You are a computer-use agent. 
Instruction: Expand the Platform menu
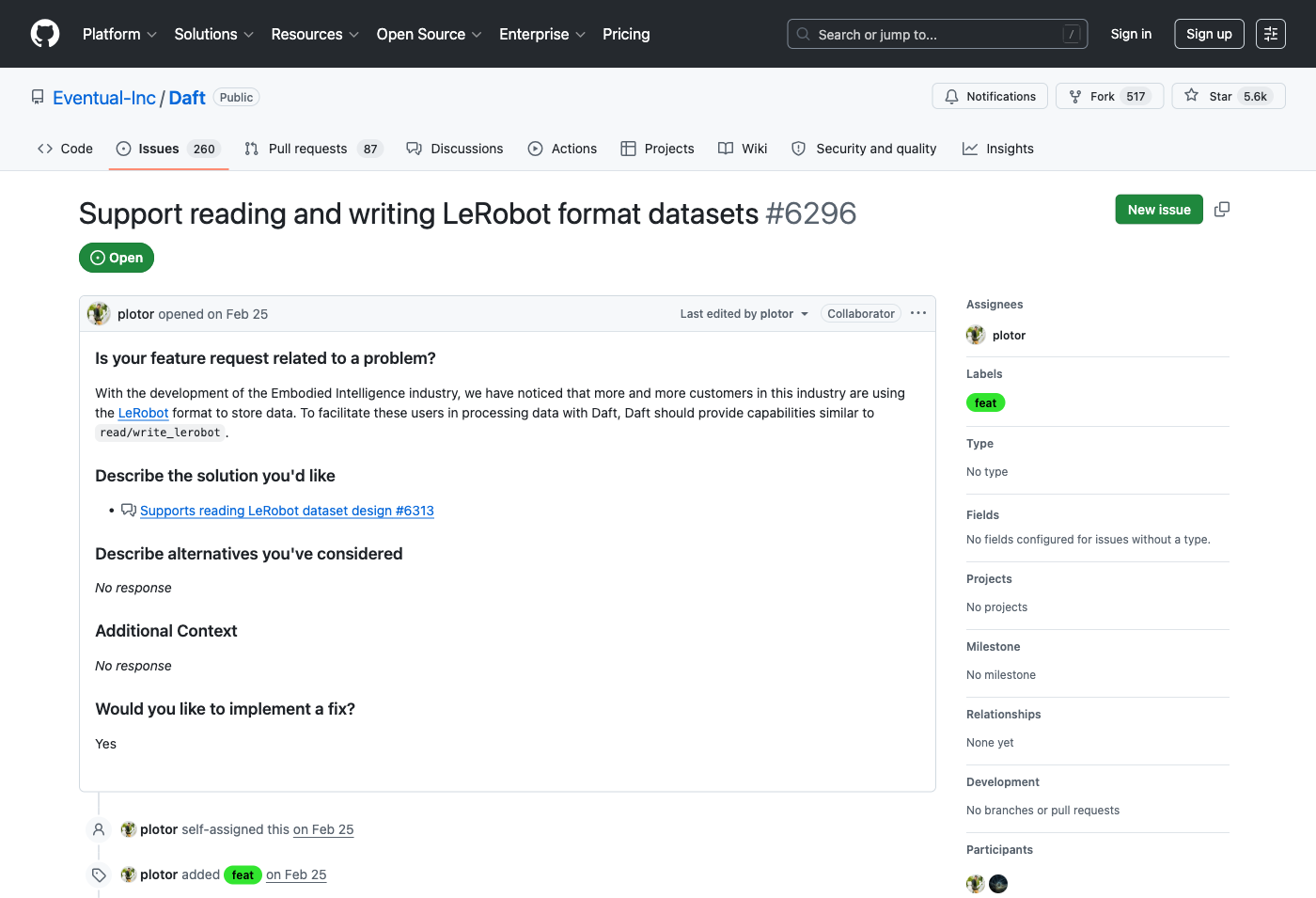(119, 34)
